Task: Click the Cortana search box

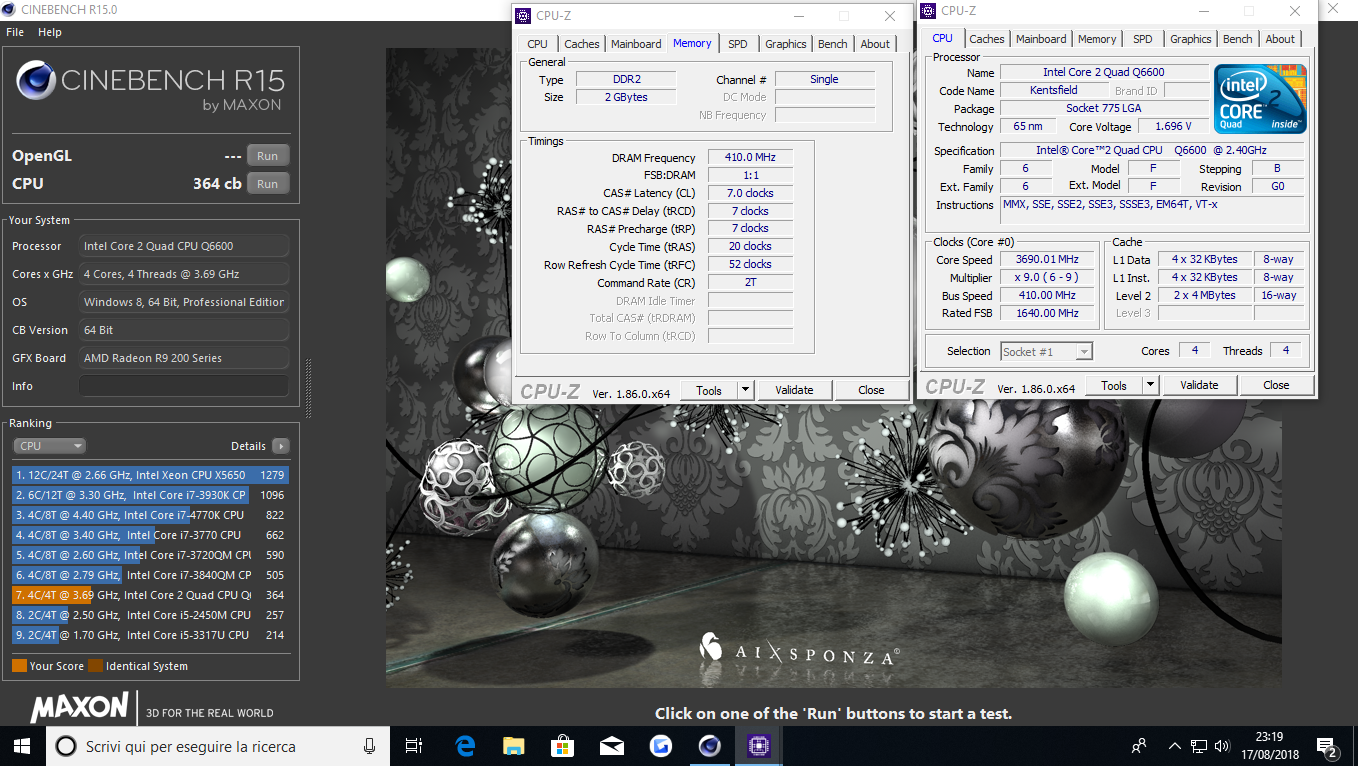Action: pos(216,746)
